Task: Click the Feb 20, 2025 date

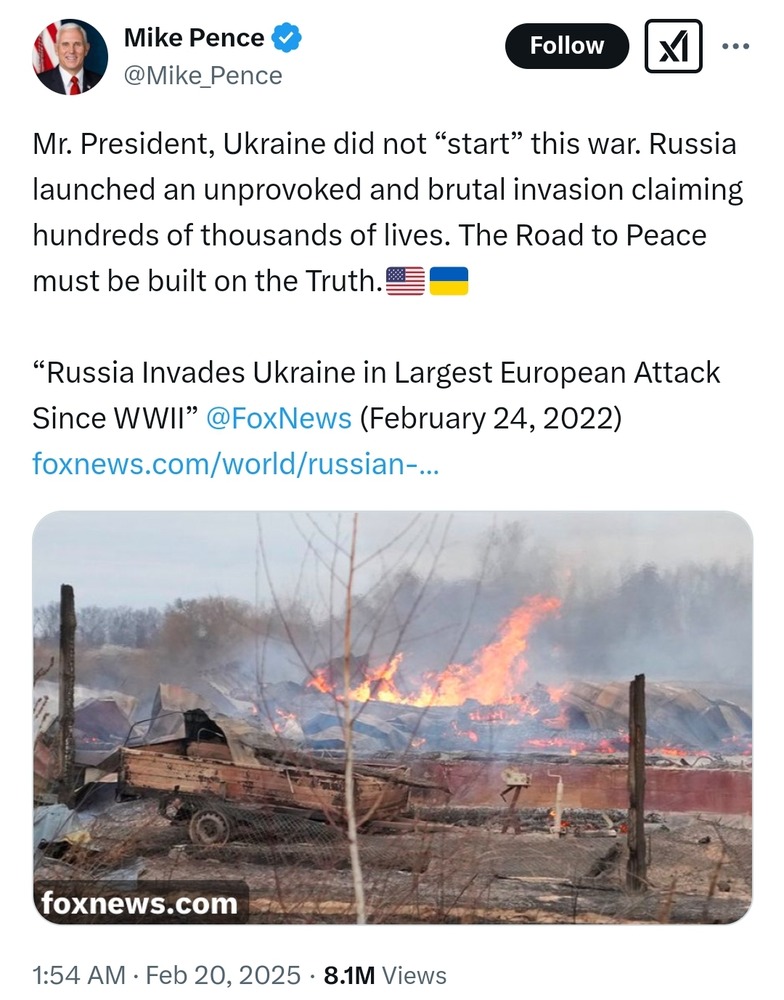Action: point(223,975)
